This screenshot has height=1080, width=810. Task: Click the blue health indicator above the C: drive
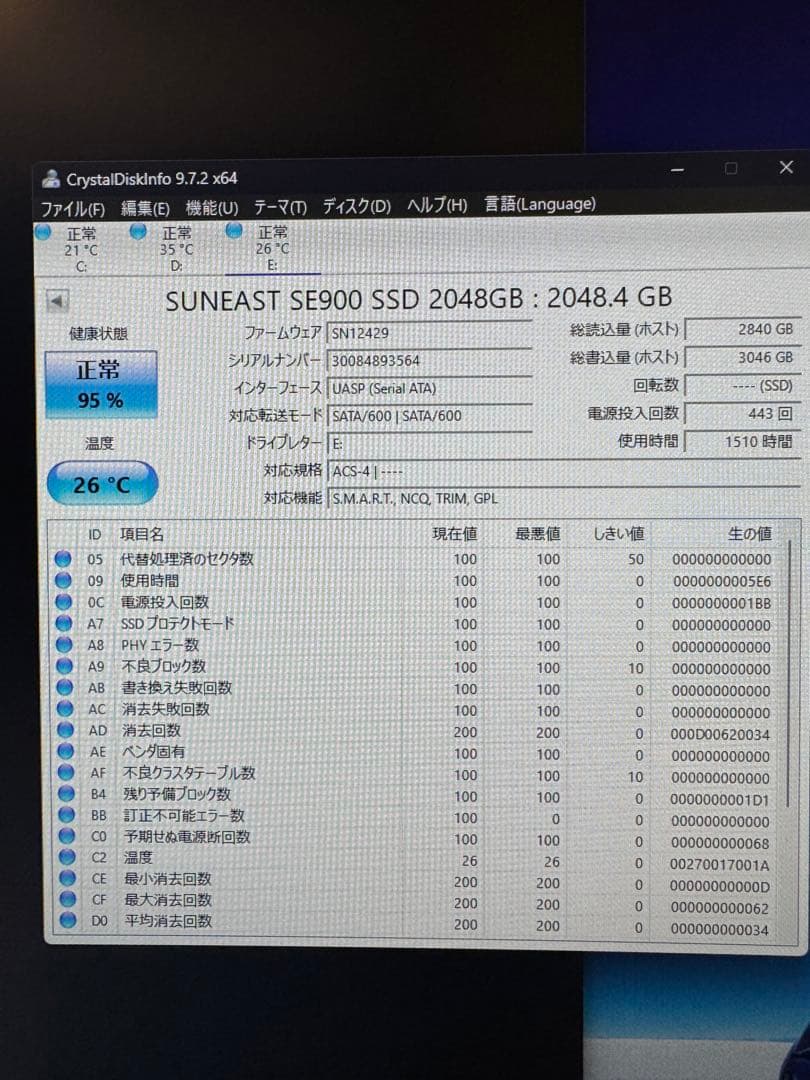[x=43, y=231]
